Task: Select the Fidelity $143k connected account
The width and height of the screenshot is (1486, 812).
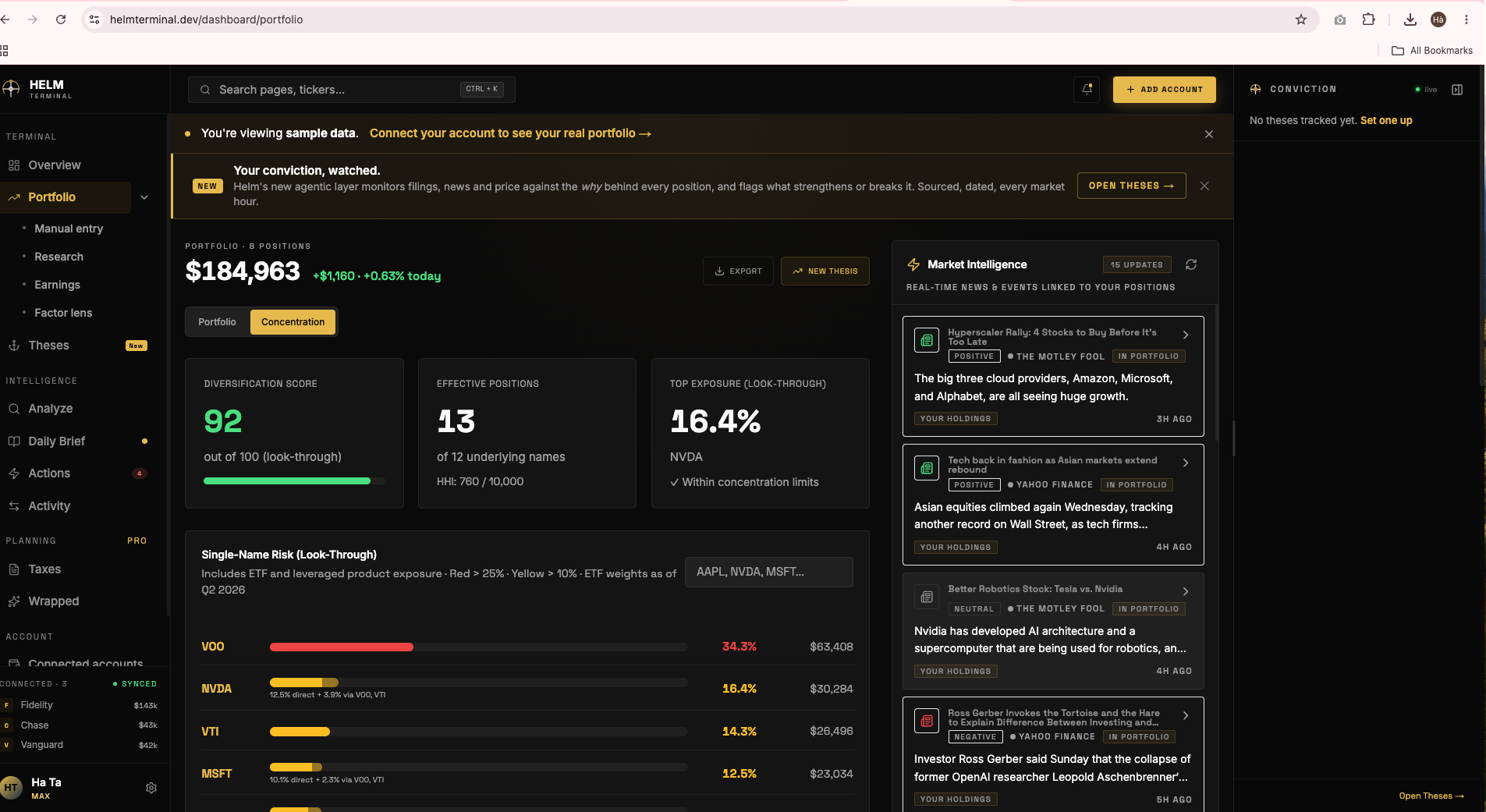Action: coord(80,705)
